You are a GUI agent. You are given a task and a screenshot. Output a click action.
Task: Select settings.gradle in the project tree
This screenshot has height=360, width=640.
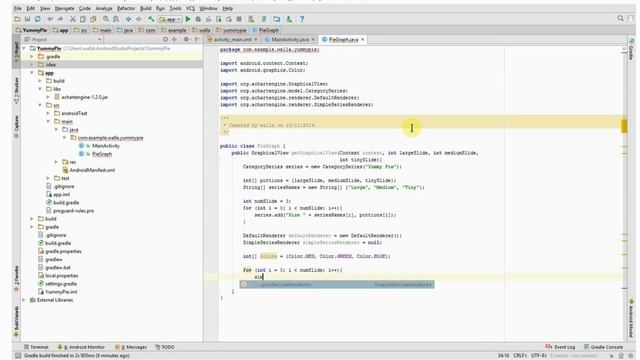61,284
